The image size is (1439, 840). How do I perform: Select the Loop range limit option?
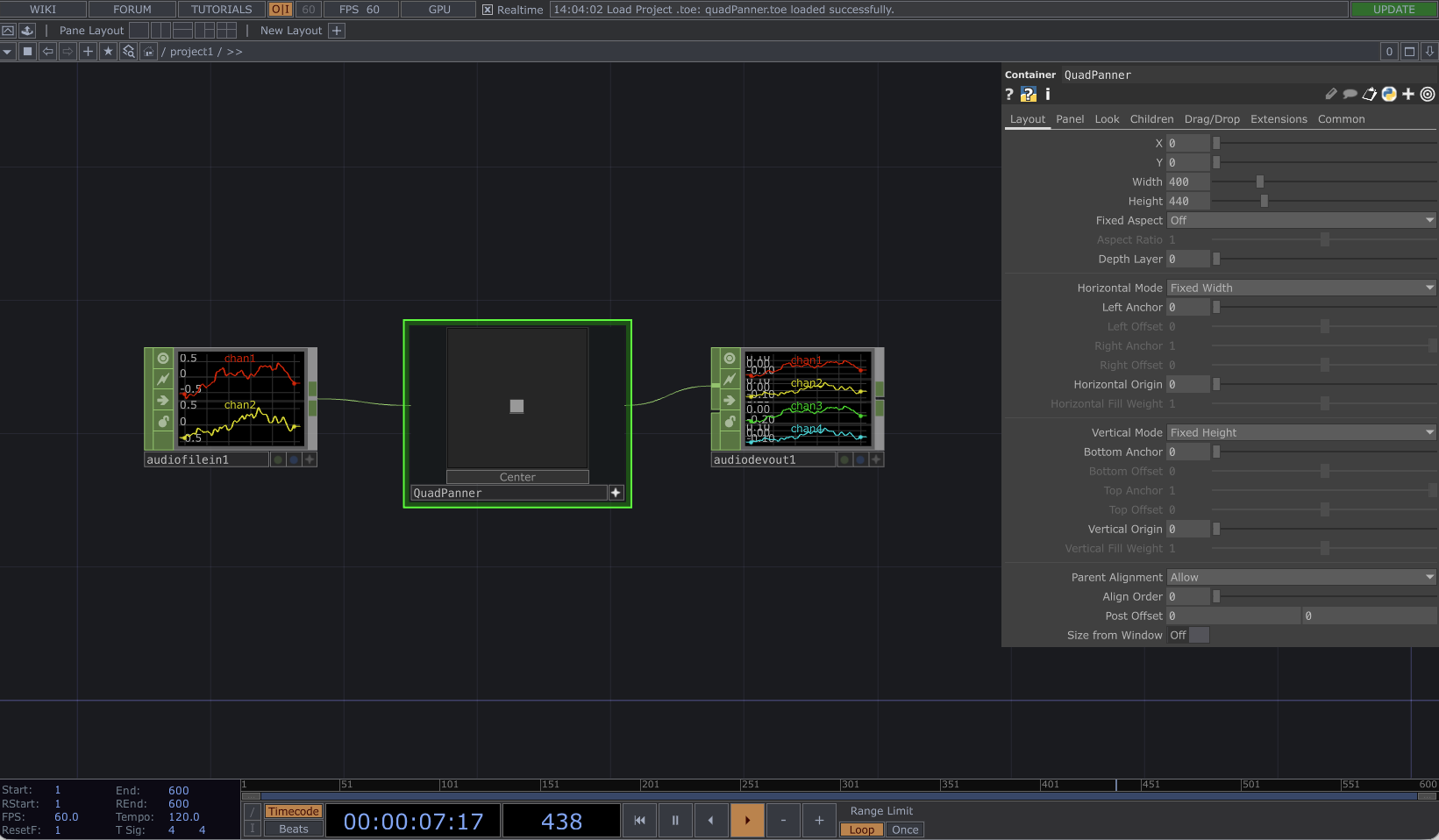(x=861, y=829)
